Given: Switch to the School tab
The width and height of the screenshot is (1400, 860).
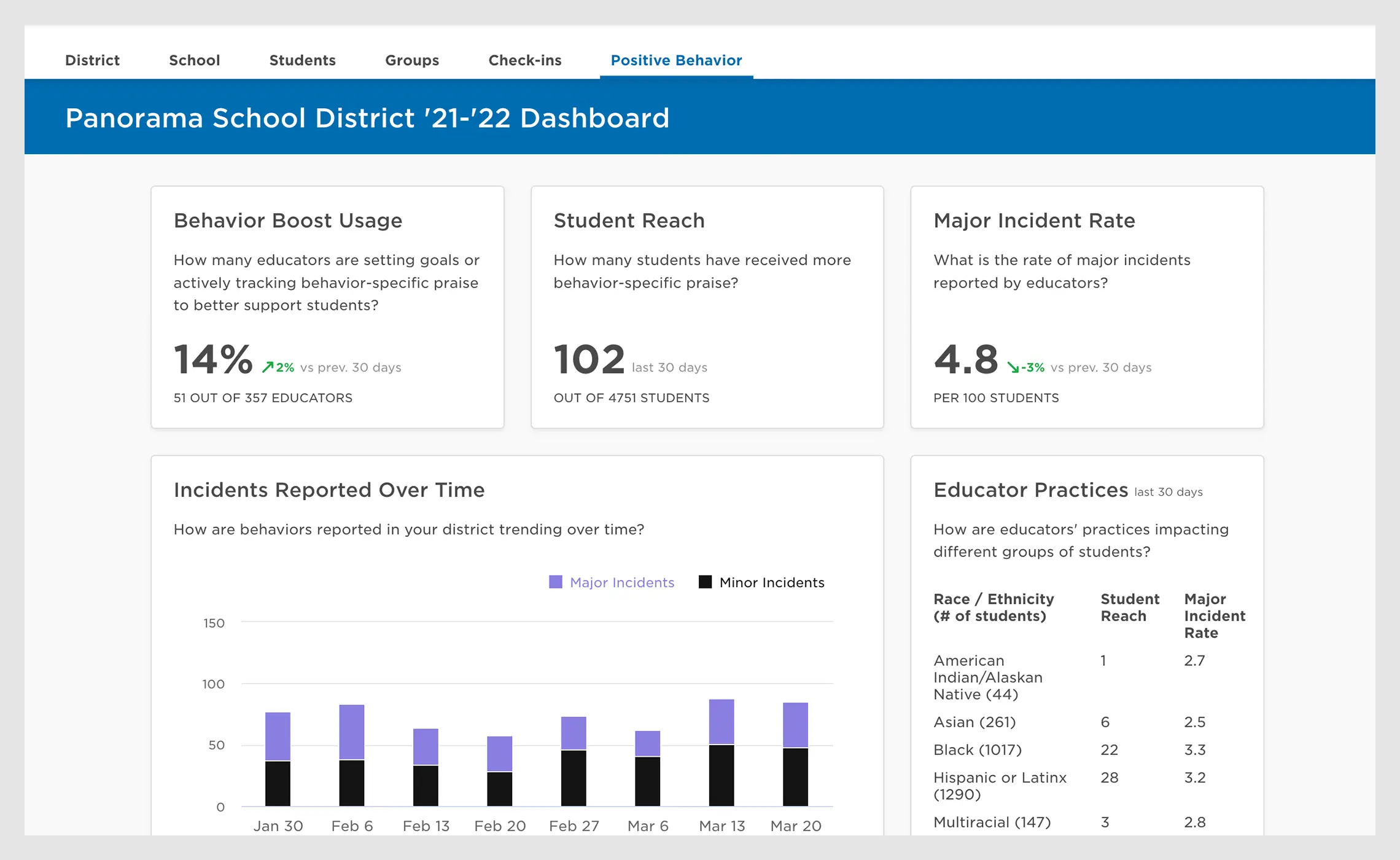Looking at the screenshot, I should point(194,60).
